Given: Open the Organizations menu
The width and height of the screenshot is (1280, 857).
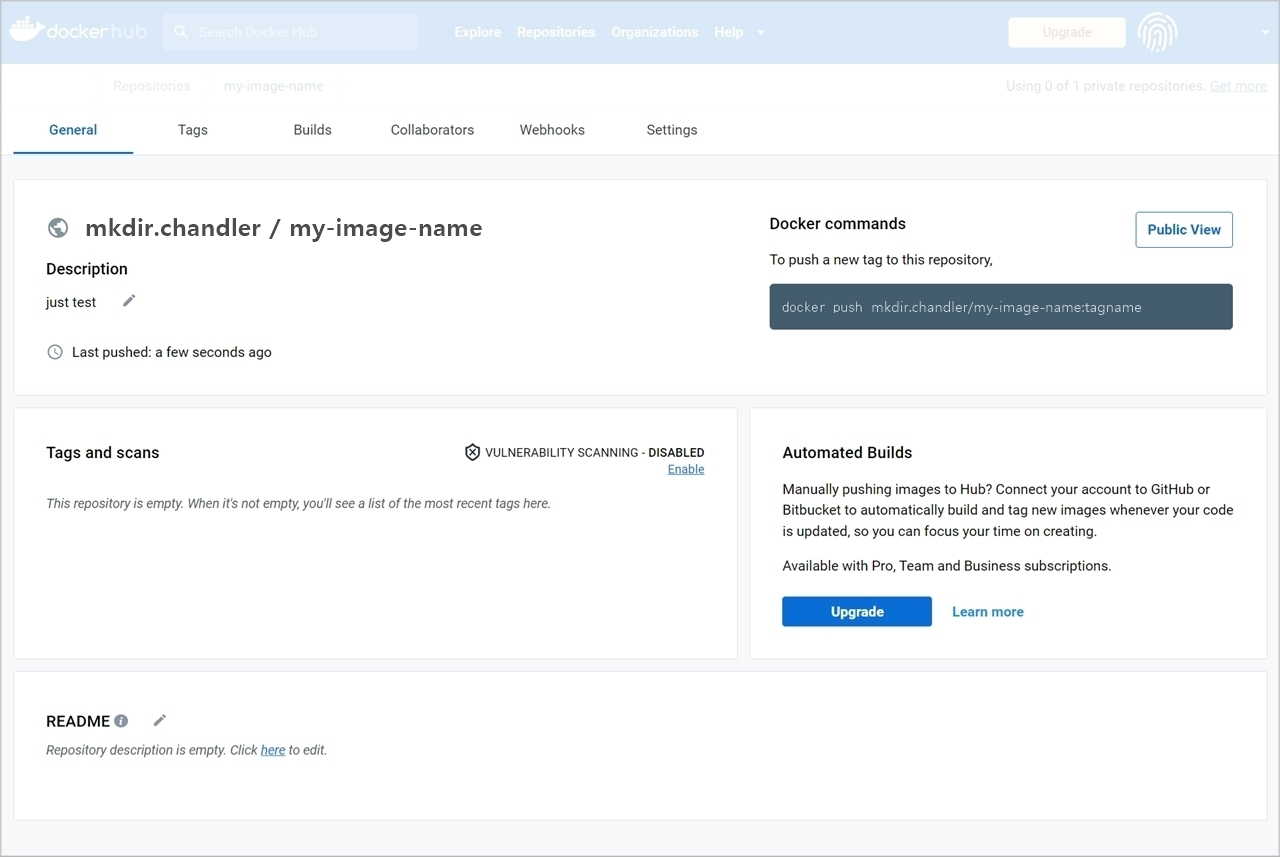Looking at the screenshot, I should coord(655,32).
